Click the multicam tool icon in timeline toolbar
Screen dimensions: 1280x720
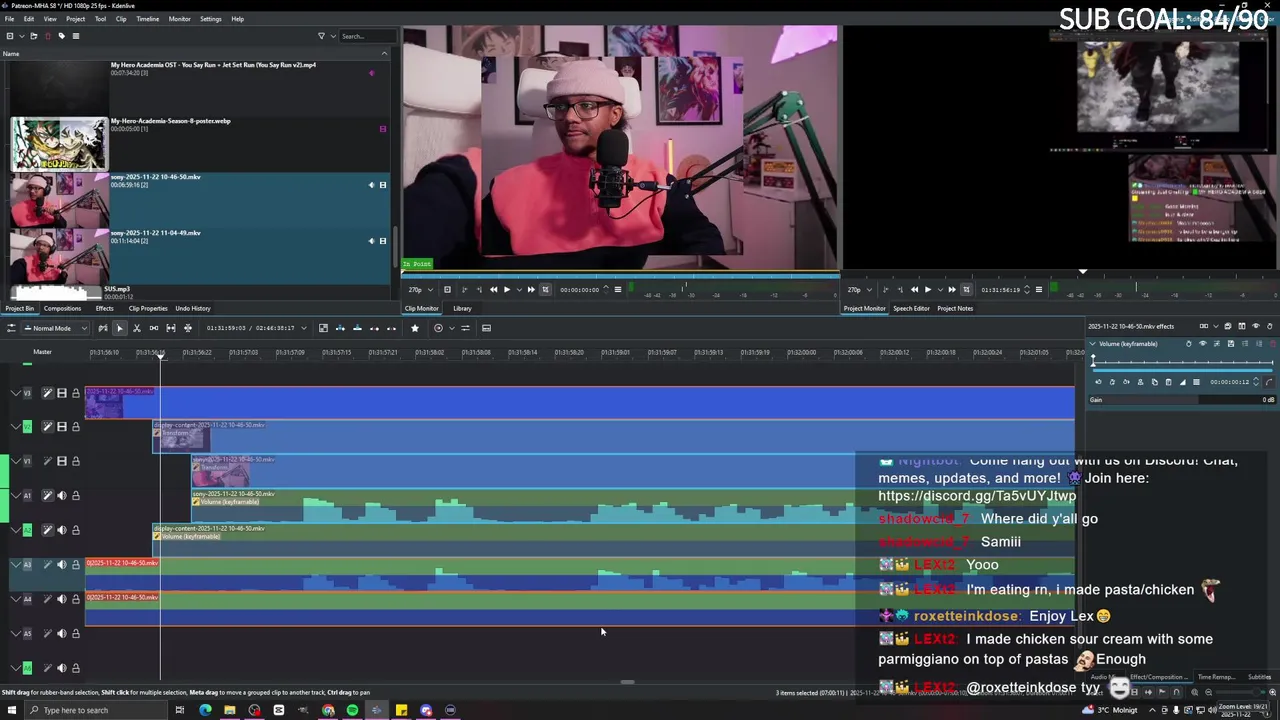coord(188,328)
